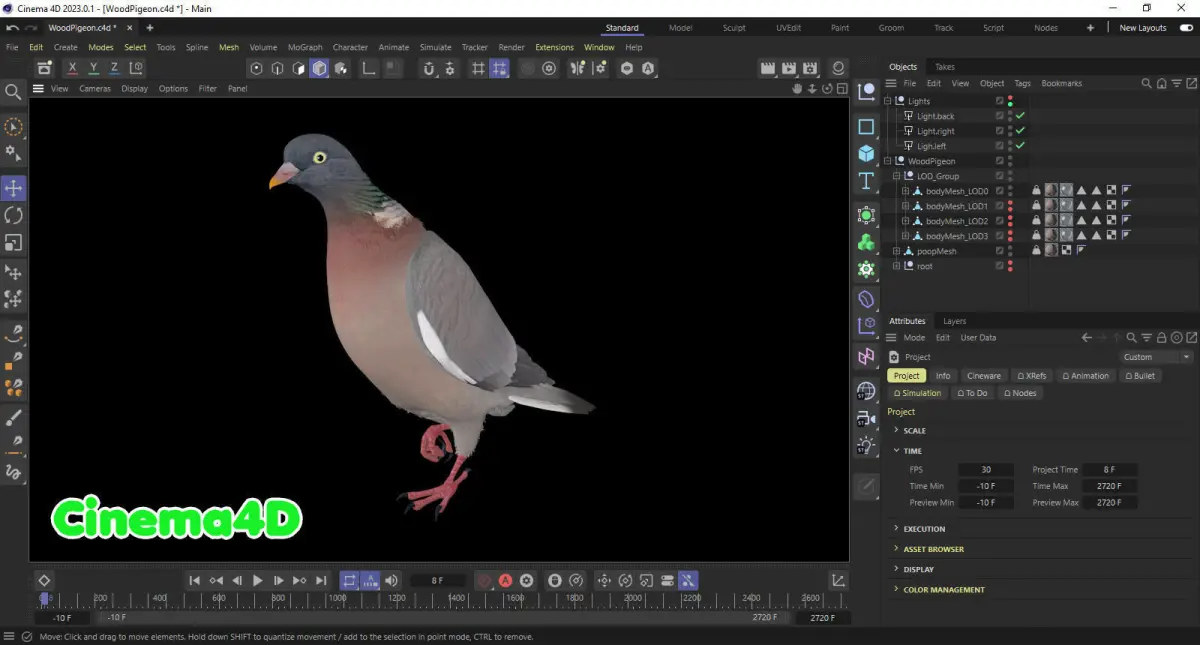Open the Simulation project tab

click(x=917, y=393)
